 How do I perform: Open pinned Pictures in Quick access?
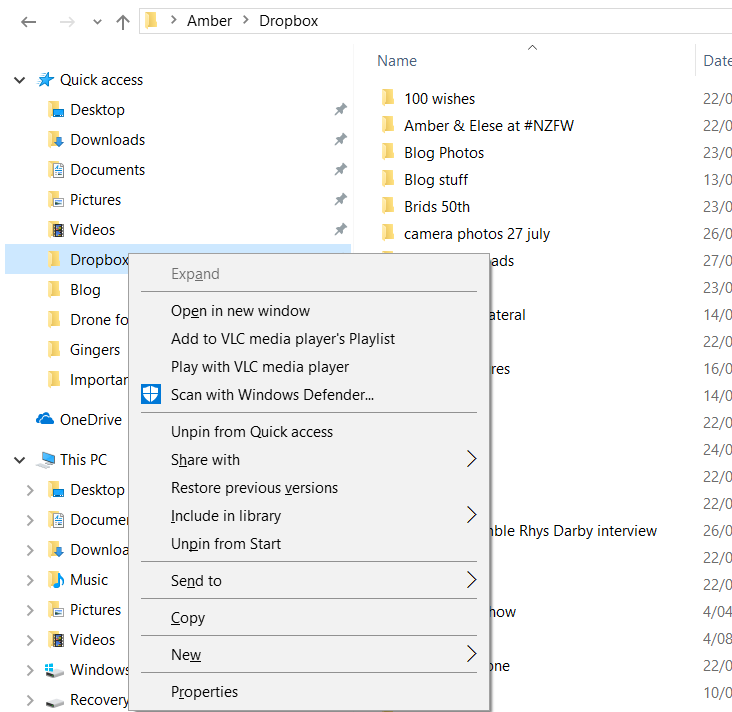95,200
